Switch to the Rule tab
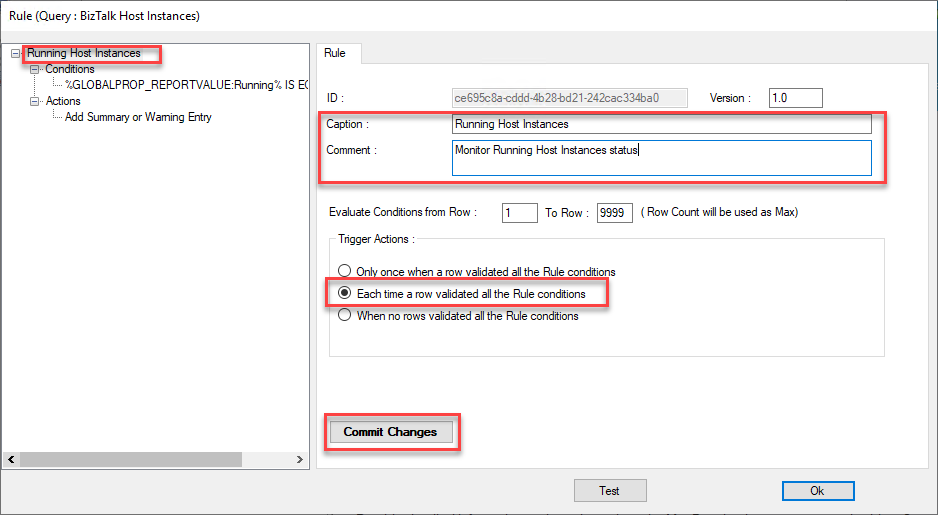938x515 pixels. [x=335, y=52]
